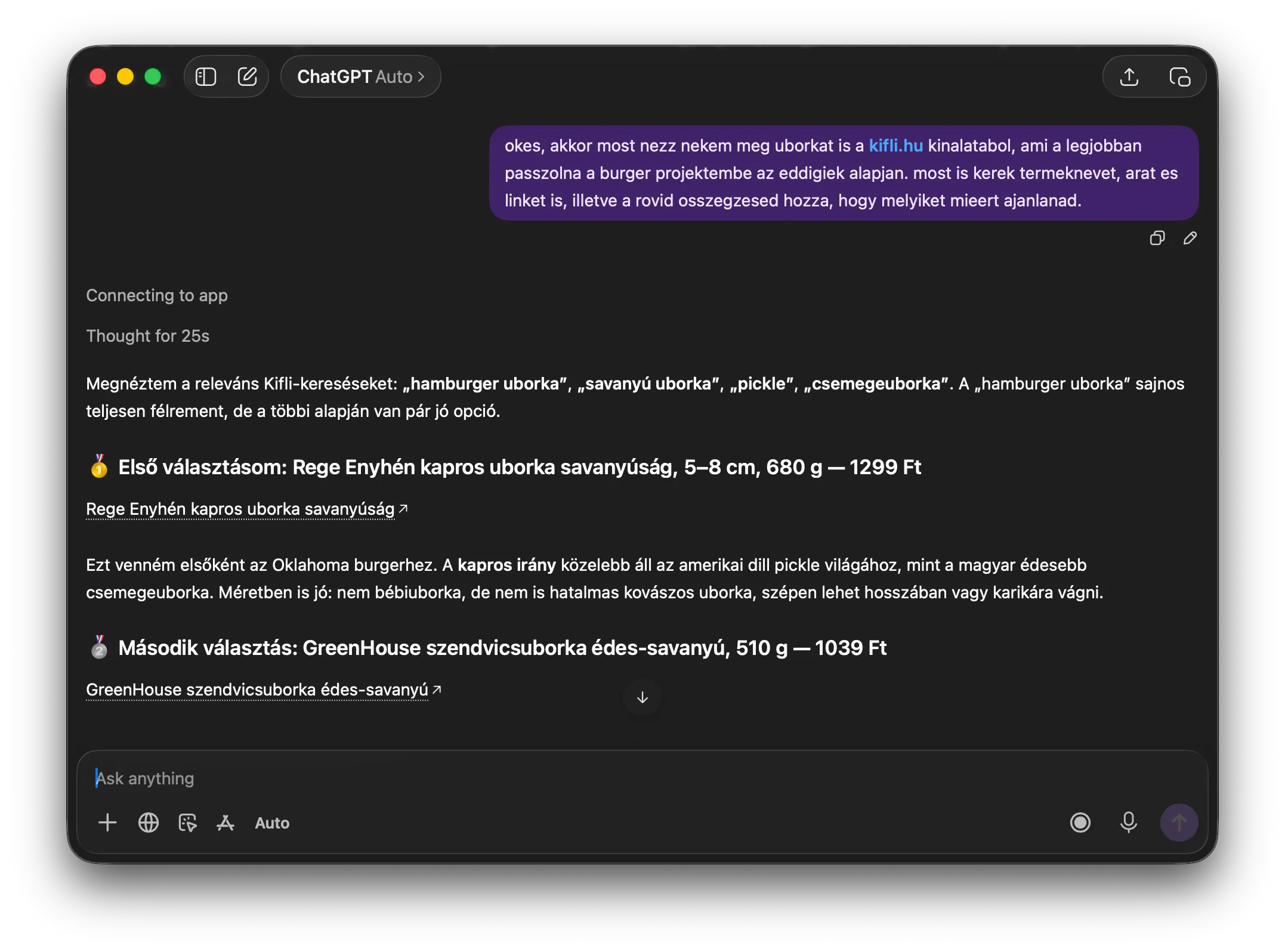Click the purple send arrow button
This screenshot has width=1285, height=952.
click(x=1178, y=823)
